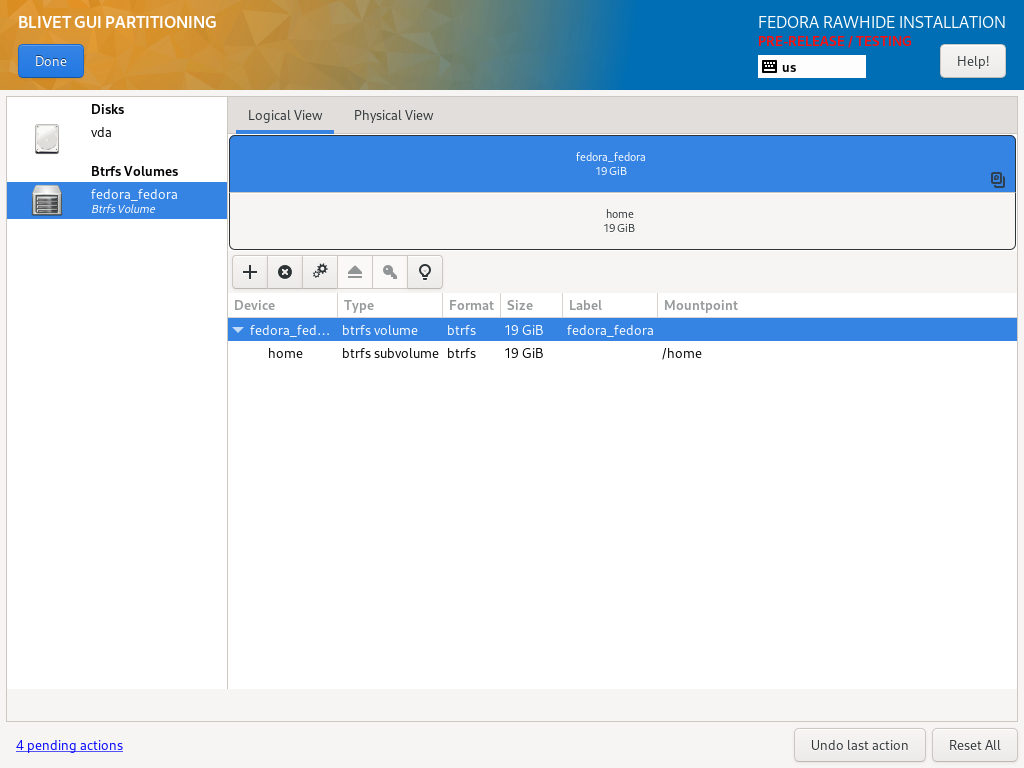This screenshot has height=768, width=1024.
Task: Click the fedora_fedora label cell
Action: (x=610, y=330)
